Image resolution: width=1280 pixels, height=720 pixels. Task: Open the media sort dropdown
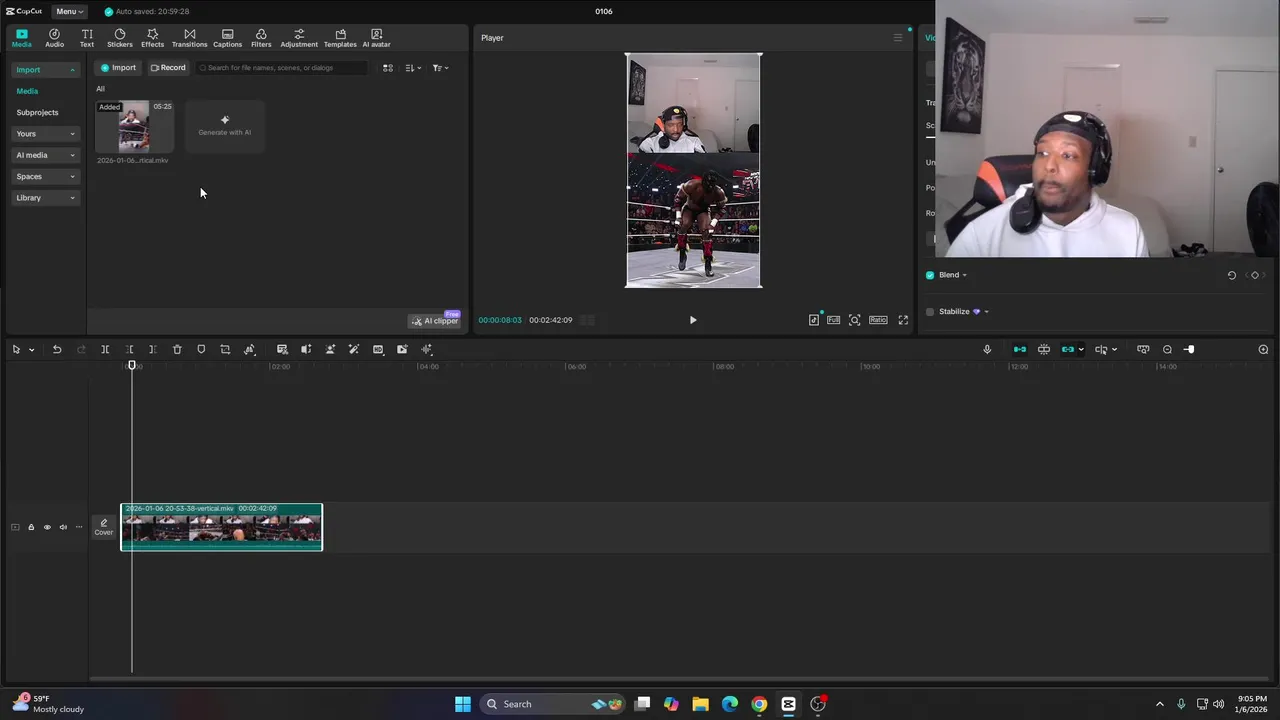[x=413, y=68]
